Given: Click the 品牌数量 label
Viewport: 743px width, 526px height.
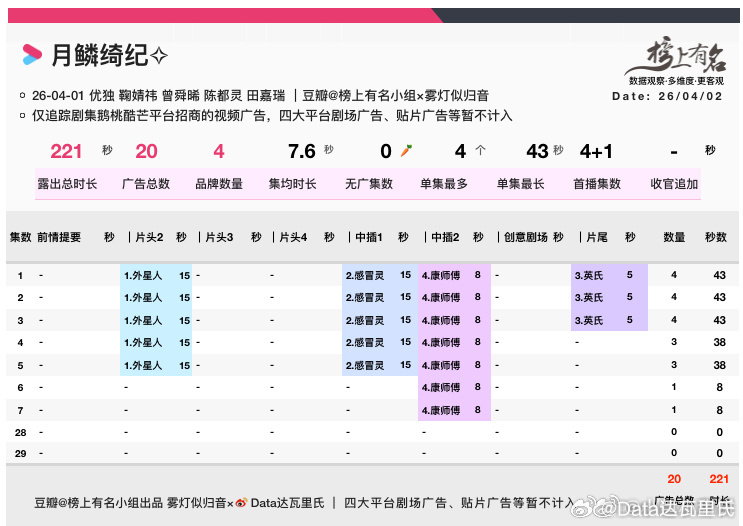Looking at the screenshot, I should coord(219,184).
